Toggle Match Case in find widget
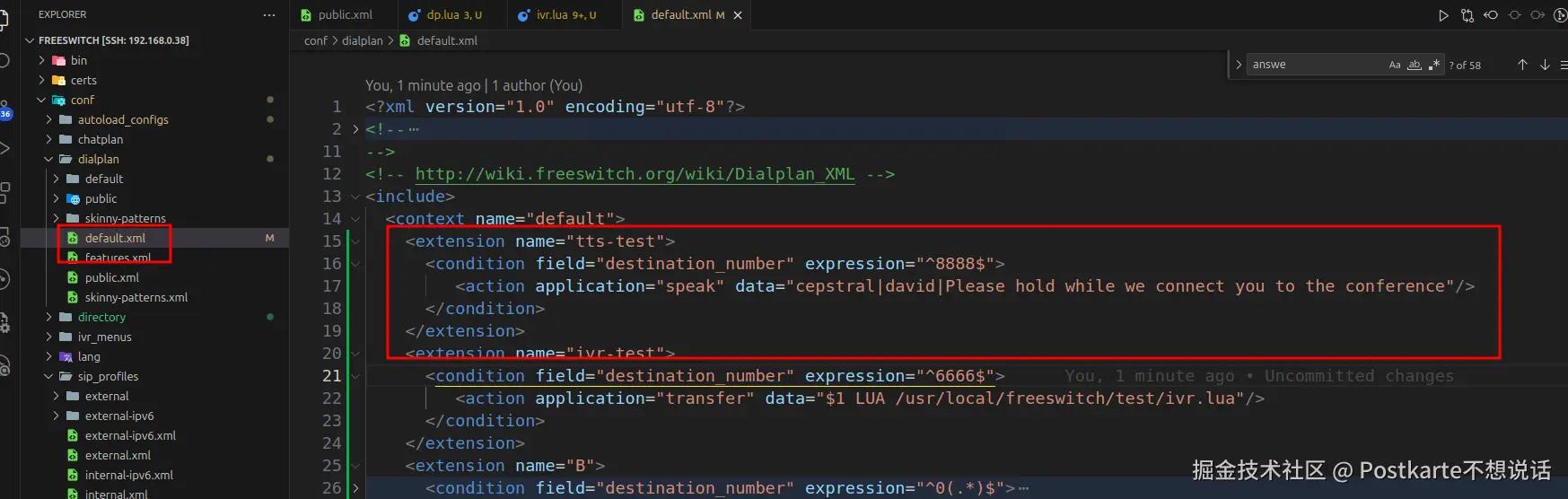The width and height of the screenshot is (1568, 499). 1395,65
